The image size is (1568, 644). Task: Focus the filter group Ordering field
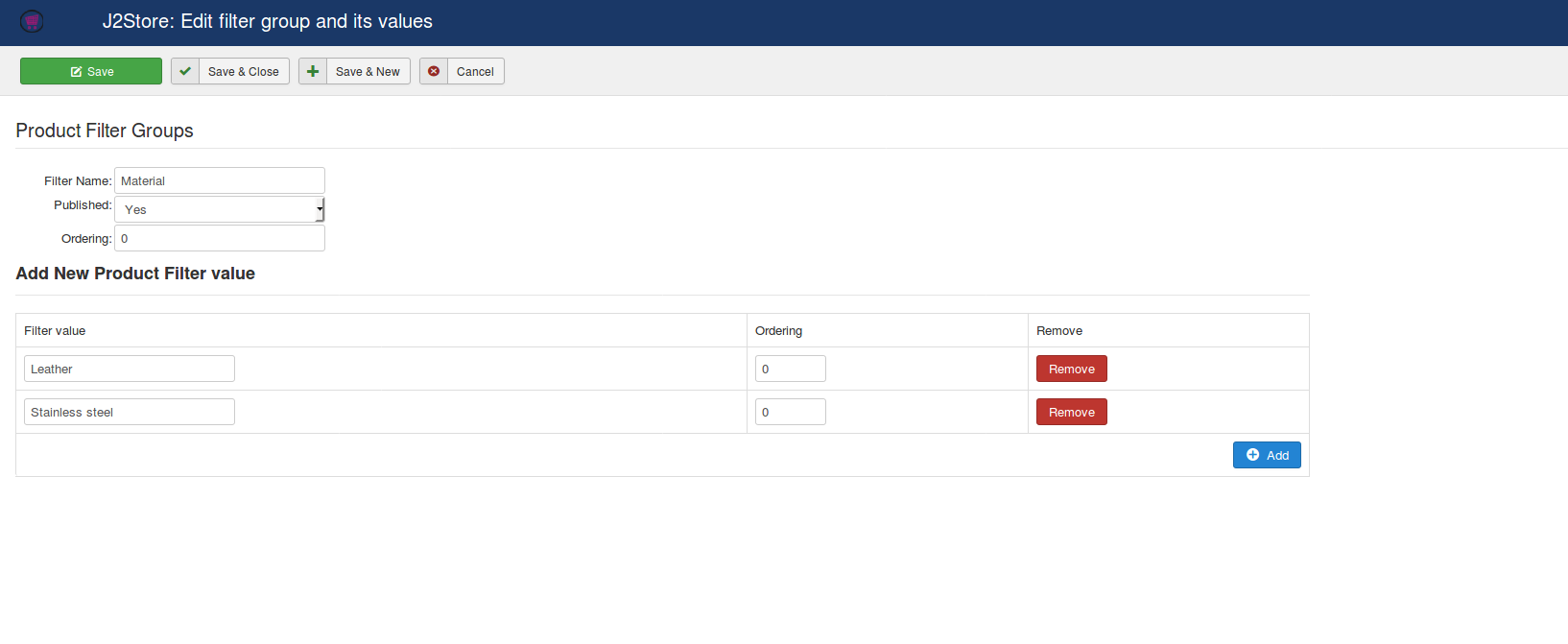(220, 238)
